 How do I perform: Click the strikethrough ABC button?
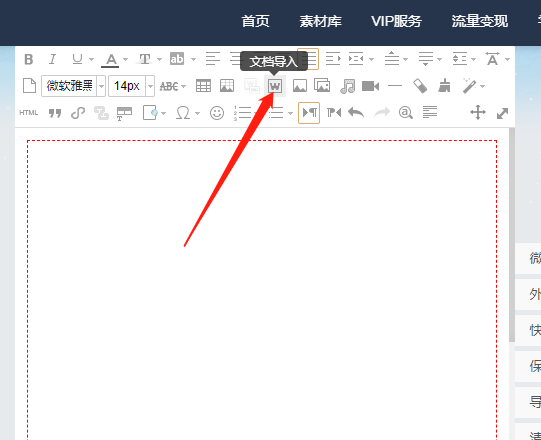click(x=169, y=86)
